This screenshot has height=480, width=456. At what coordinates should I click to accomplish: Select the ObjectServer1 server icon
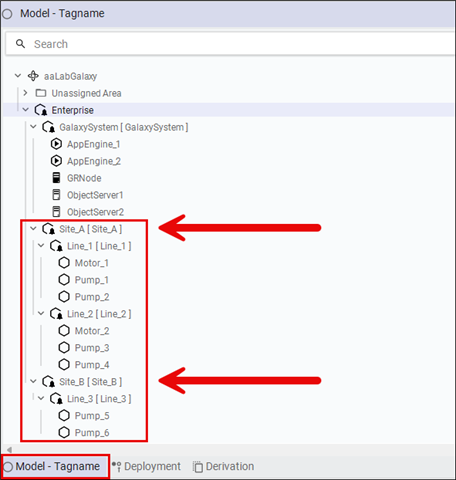(56, 195)
